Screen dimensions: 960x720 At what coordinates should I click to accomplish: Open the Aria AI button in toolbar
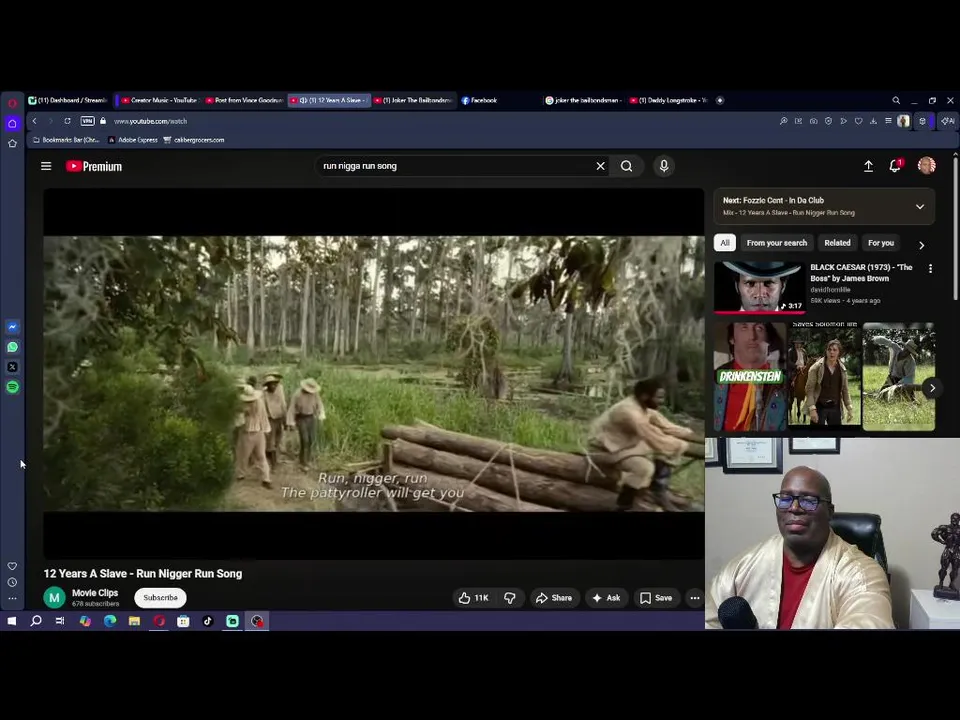point(947,121)
